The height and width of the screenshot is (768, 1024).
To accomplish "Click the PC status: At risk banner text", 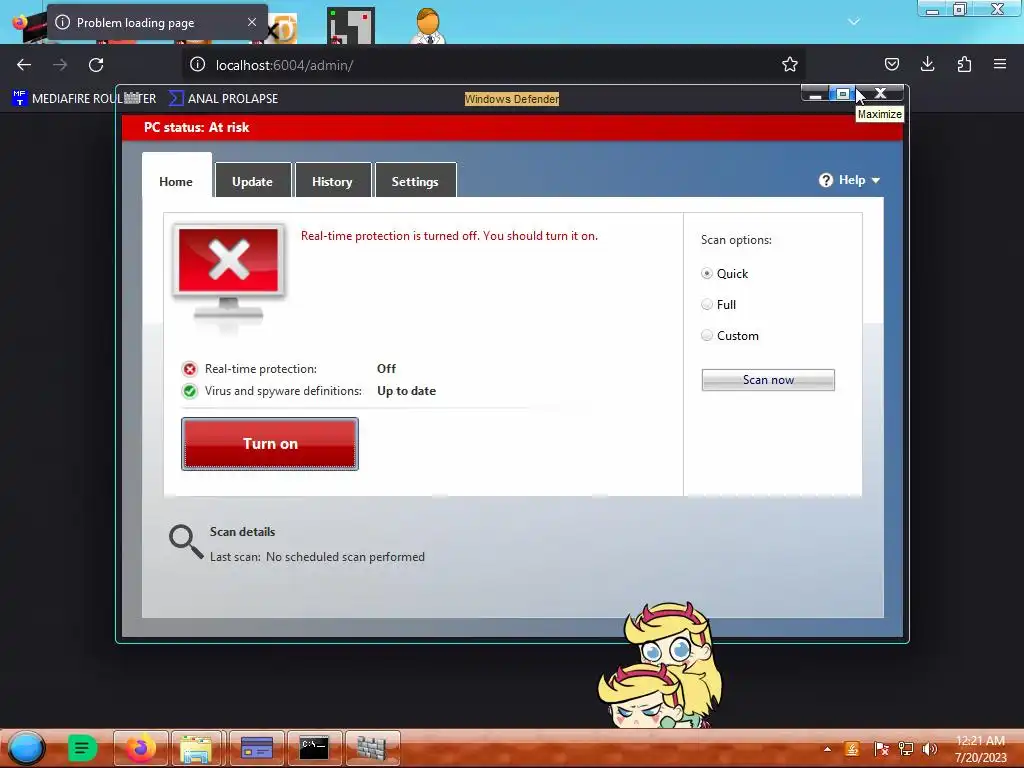I will point(197,127).
